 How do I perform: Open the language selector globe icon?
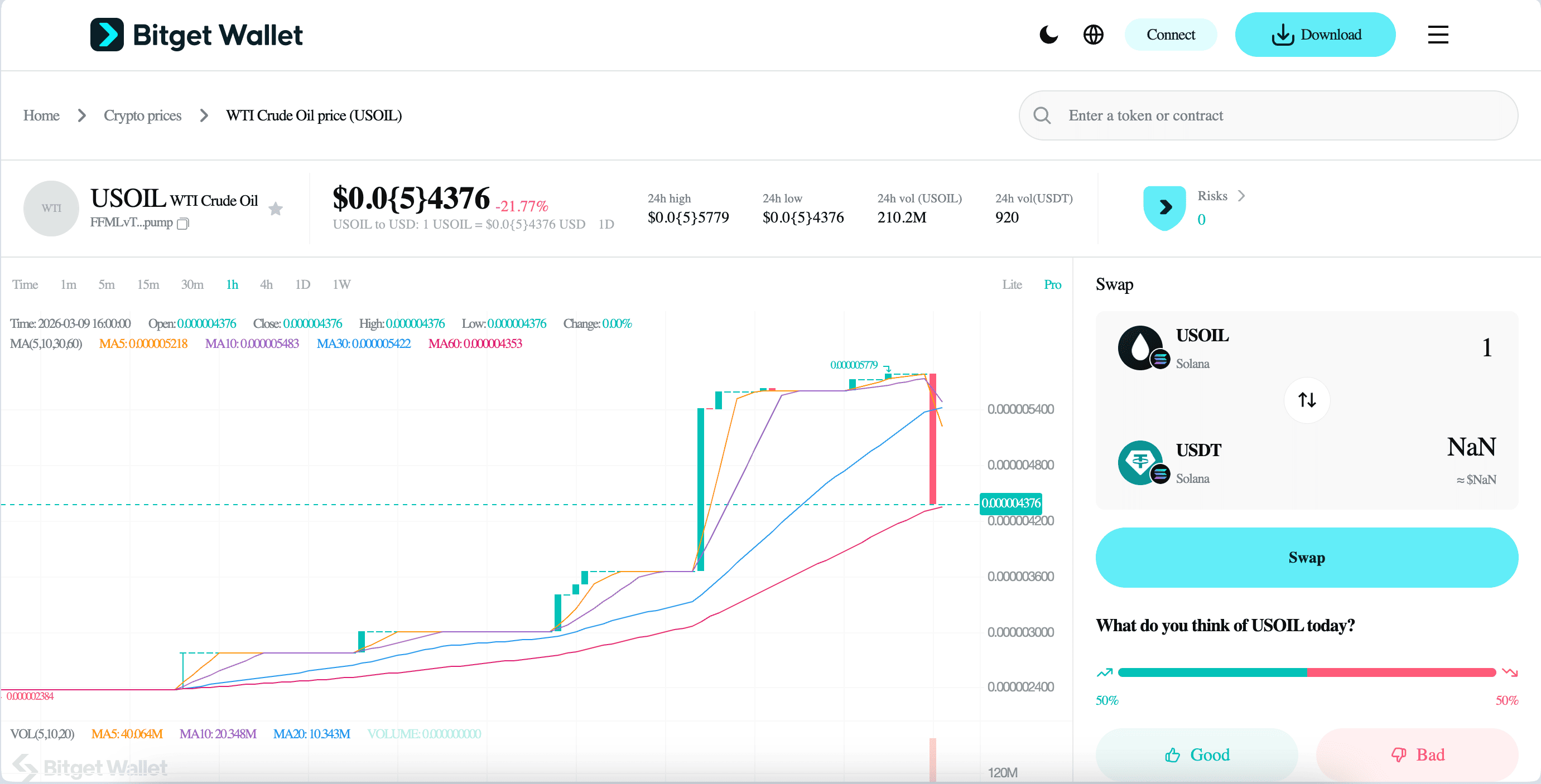(x=1094, y=35)
